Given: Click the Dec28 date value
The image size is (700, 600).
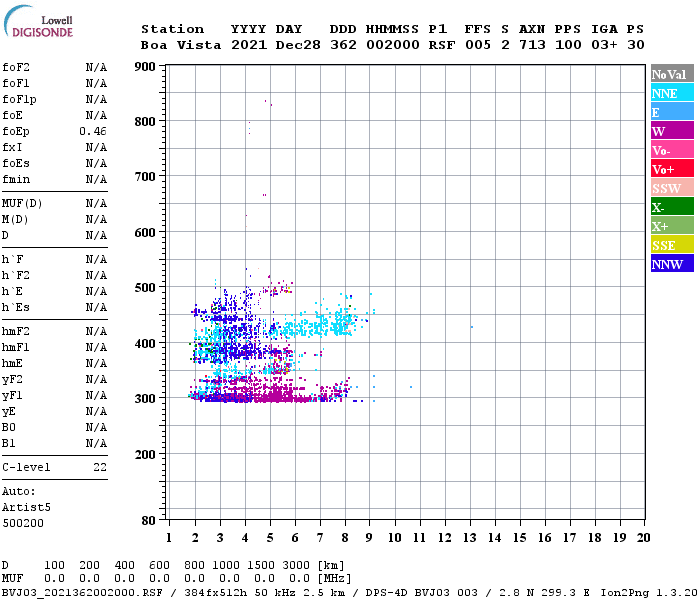Looking at the screenshot, I should click(x=298, y=45).
